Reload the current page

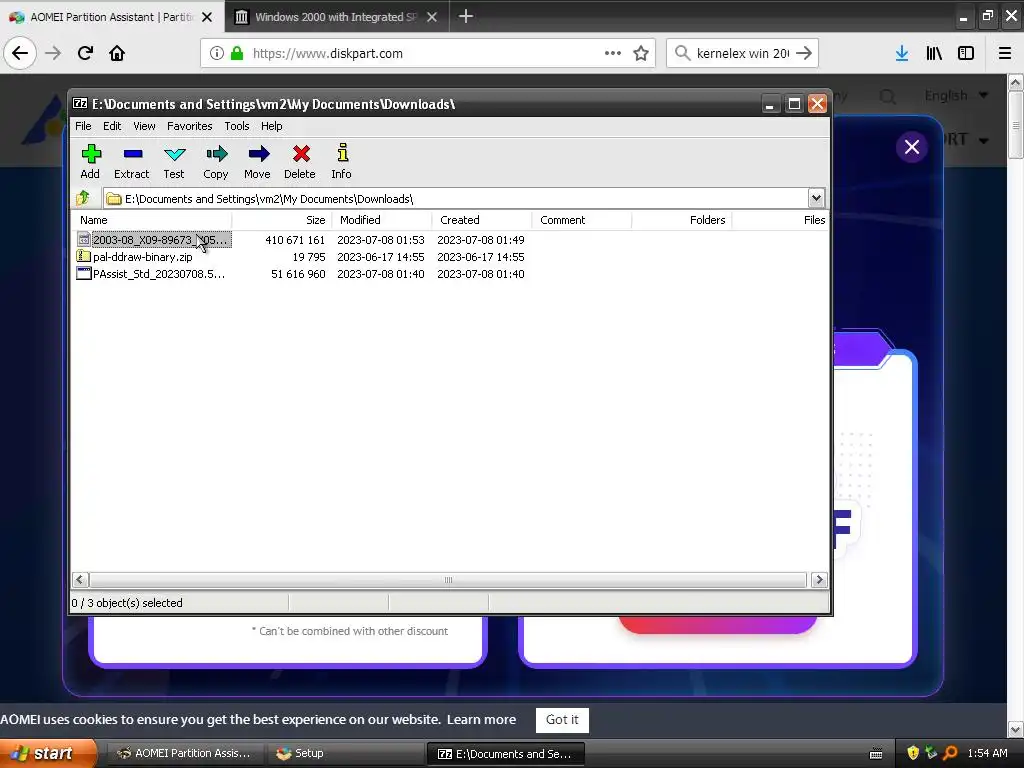click(x=85, y=53)
